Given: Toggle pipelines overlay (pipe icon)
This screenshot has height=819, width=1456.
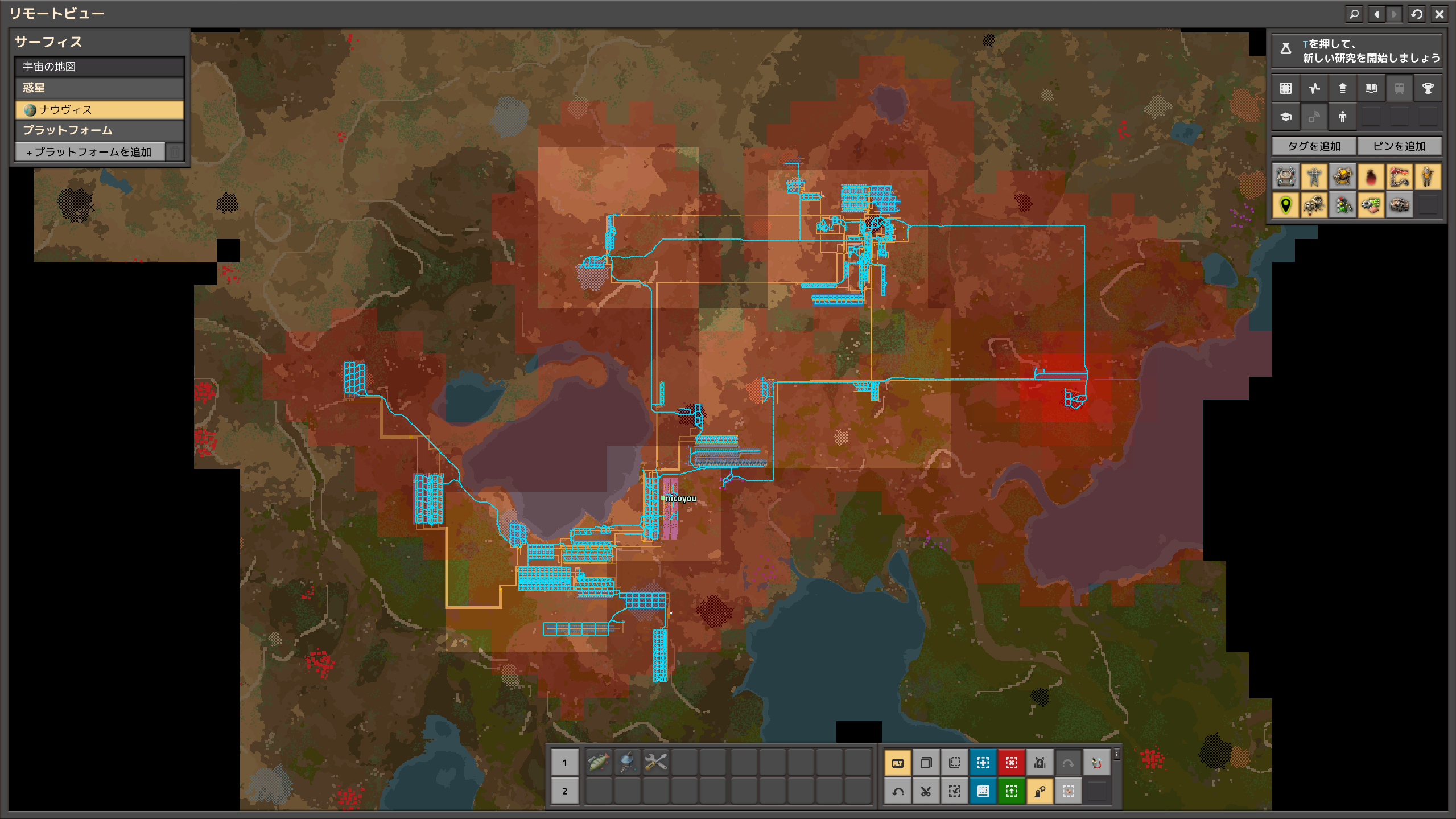Looking at the screenshot, I should [1400, 205].
